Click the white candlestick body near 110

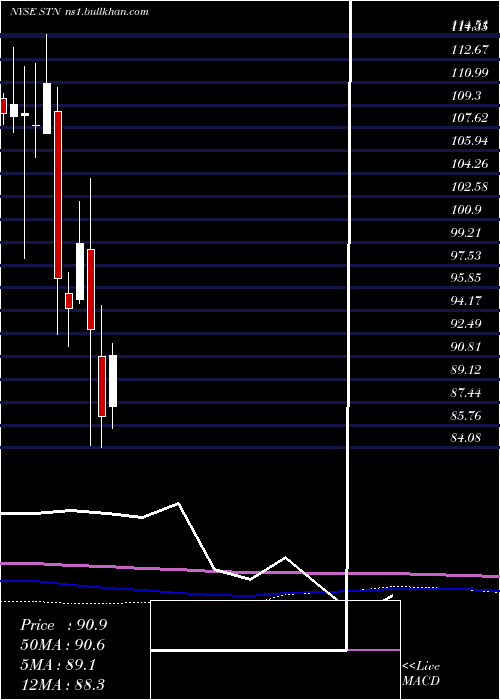[x=47, y=108]
